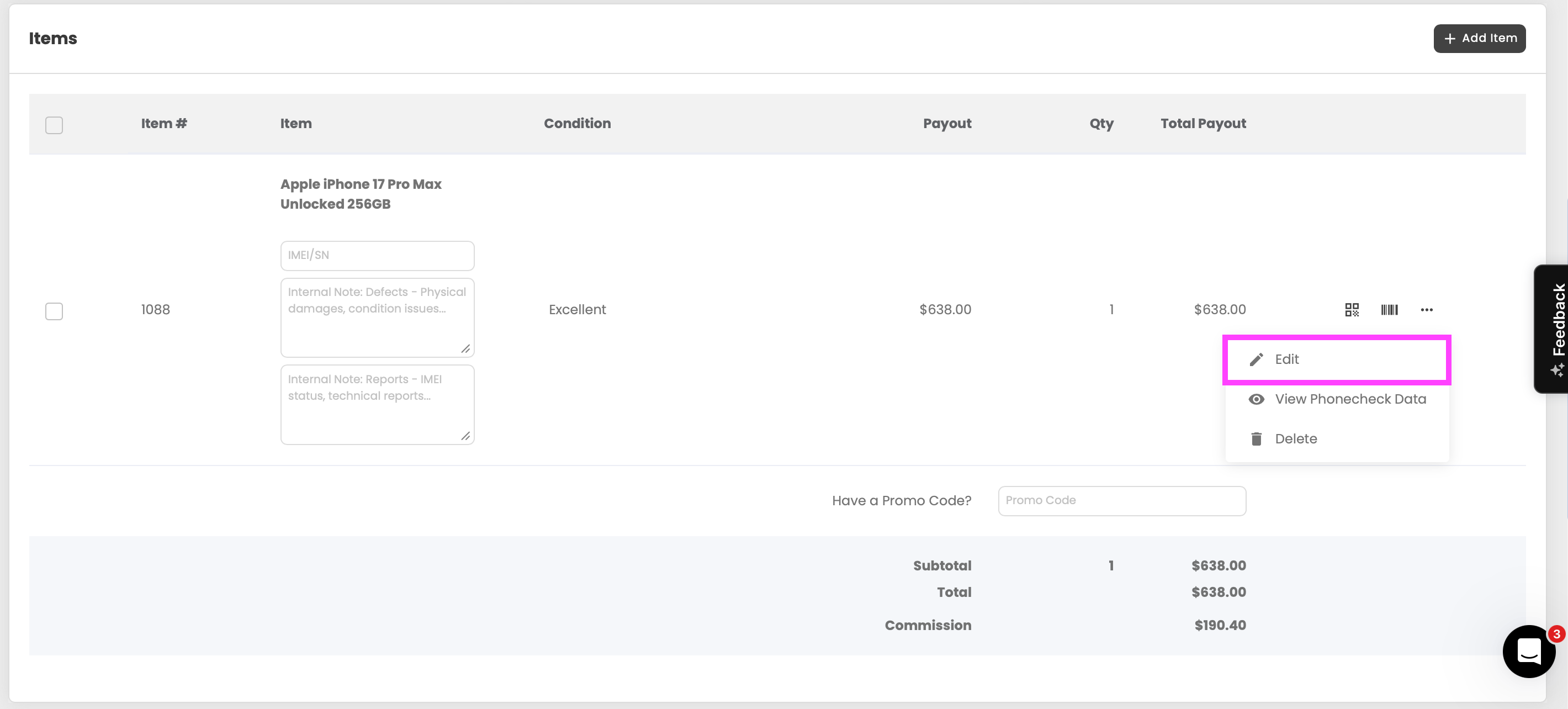Open barcode icon for item 1088

[x=1389, y=310]
